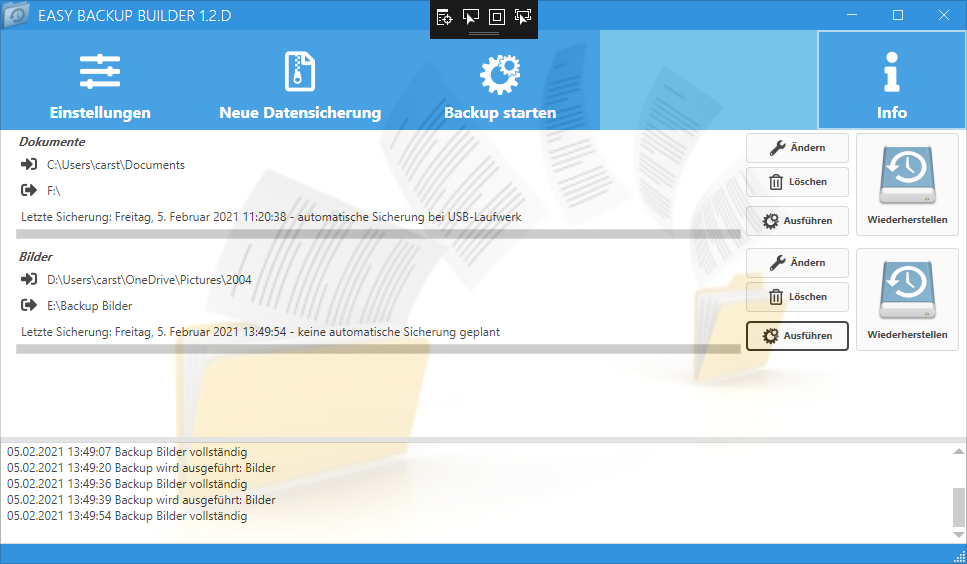Run the Dokumente backup with Ausführen
Image resolution: width=967 pixels, height=564 pixels.
(x=797, y=221)
